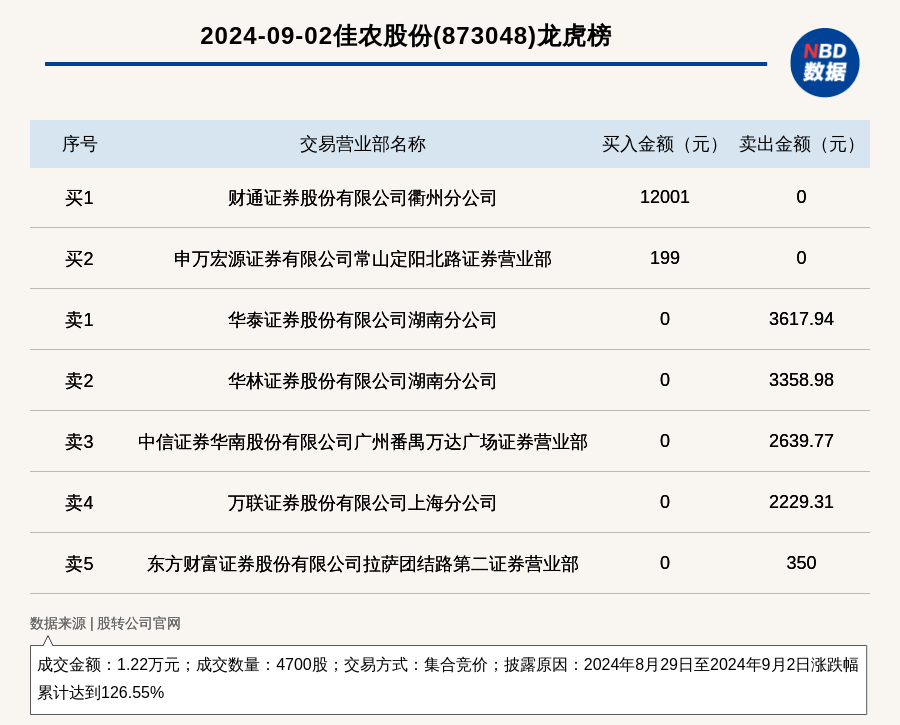Select the 买1 row label
The width and height of the screenshot is (900, 725).
(79, 198)
